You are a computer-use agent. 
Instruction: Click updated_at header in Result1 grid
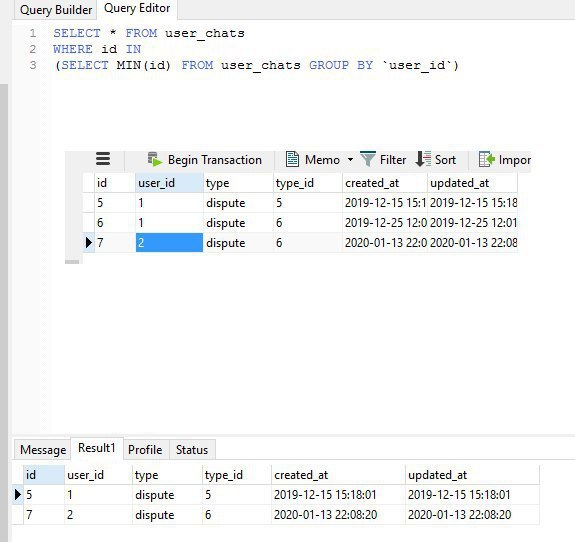coord(473,475)
